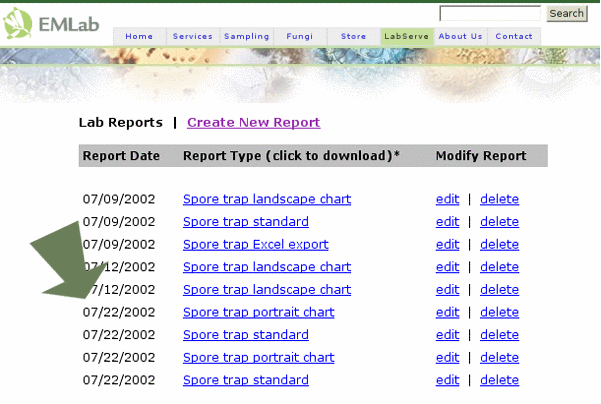Click the date beside Spore trap Excel export
Screen dimensions: 601x404
pyautogui.click(x=119, y=245)
